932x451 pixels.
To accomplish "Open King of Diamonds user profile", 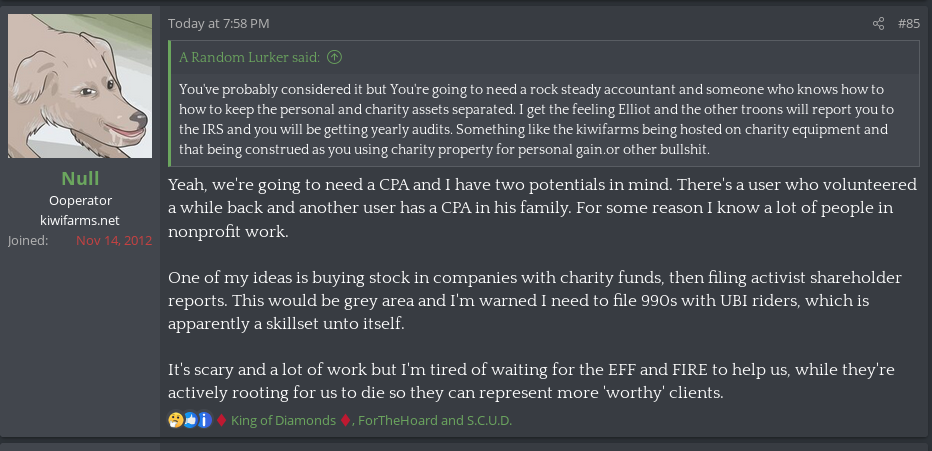I will coord(283,421).
